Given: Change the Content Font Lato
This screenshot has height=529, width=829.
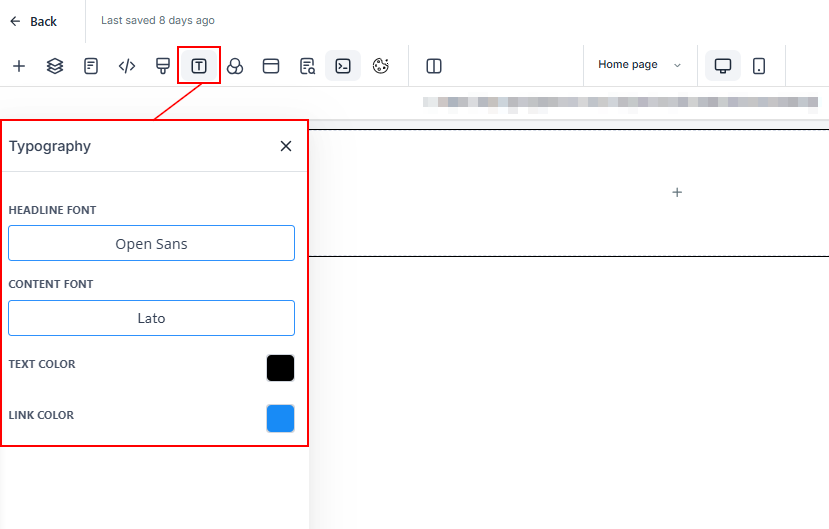Looking at the screenshot, I should pos(151,318).
